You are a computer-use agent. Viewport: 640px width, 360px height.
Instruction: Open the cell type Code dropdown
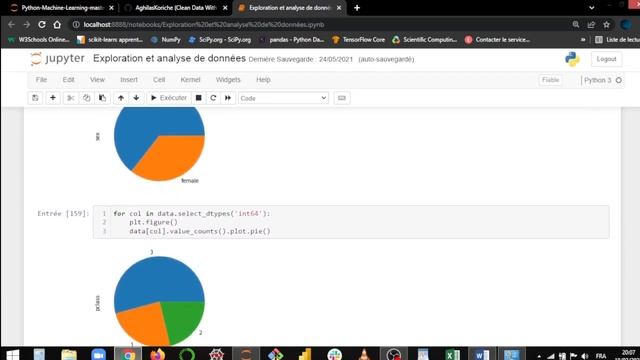coord(283,98)
